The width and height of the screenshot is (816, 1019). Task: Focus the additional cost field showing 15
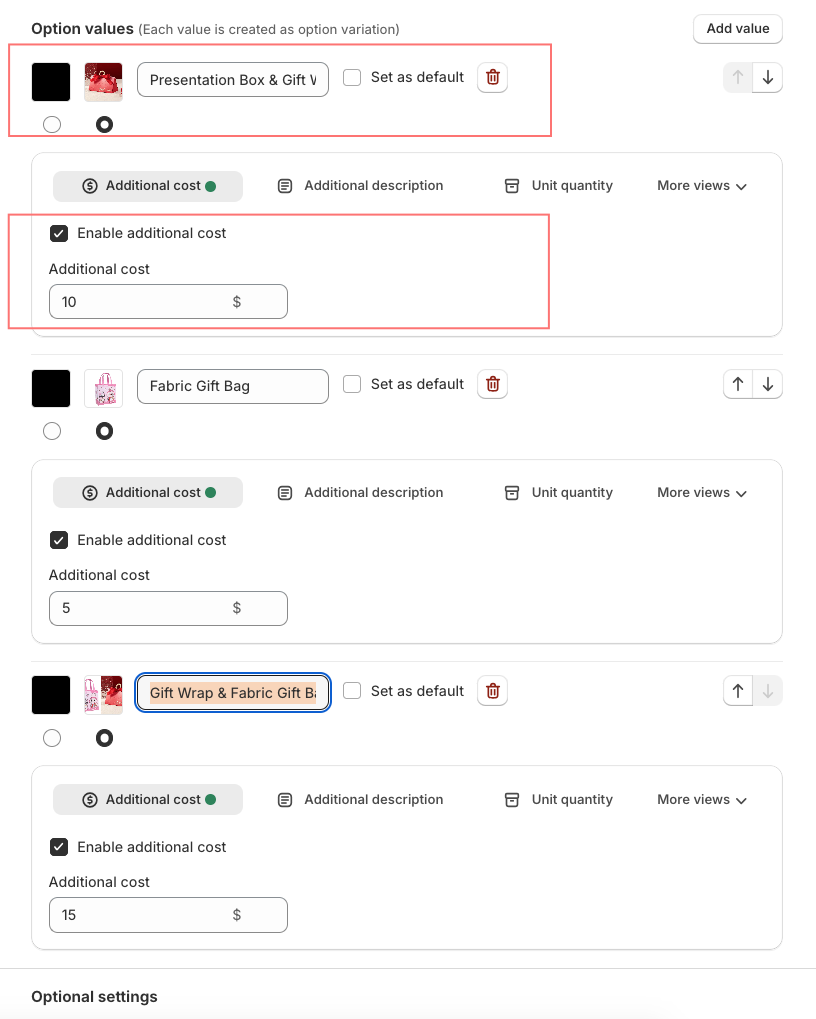pyautogui.click(x=168, y=915)
